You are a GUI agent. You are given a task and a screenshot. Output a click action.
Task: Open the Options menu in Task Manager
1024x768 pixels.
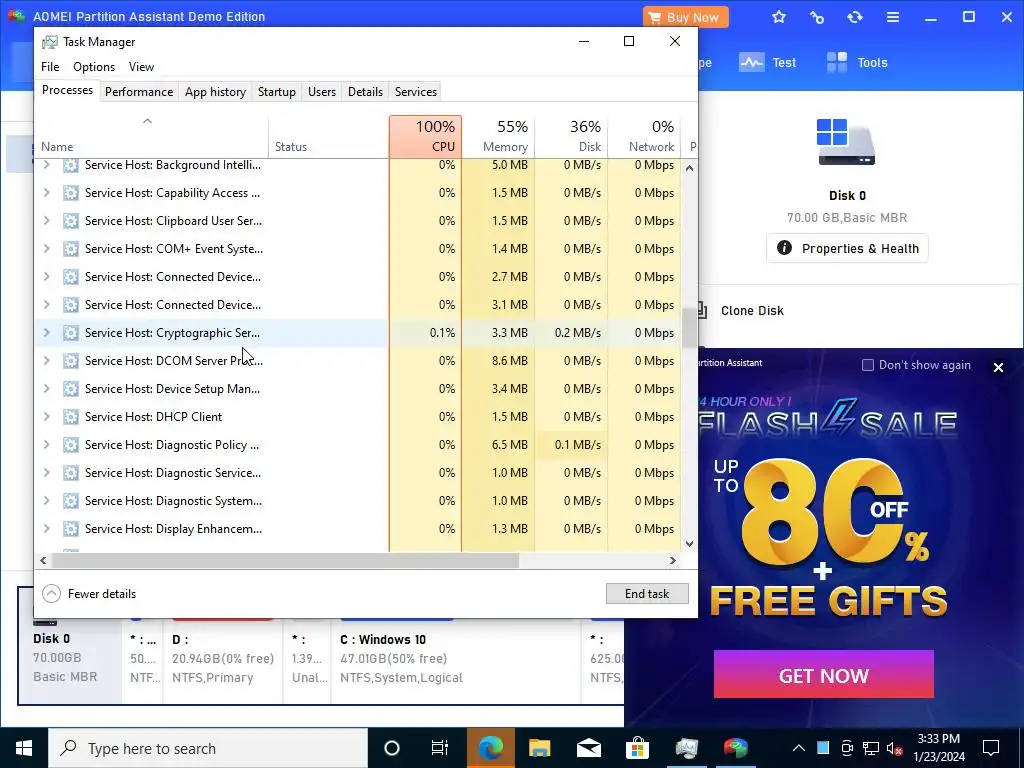point(94,67)
